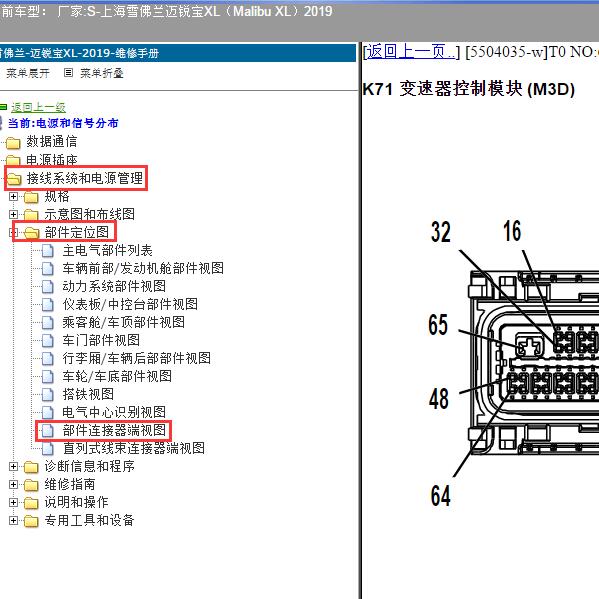This screenshot has width=599, height=599.
Task: Expand the 说明和操作 node
Action: tap(13, 502)
